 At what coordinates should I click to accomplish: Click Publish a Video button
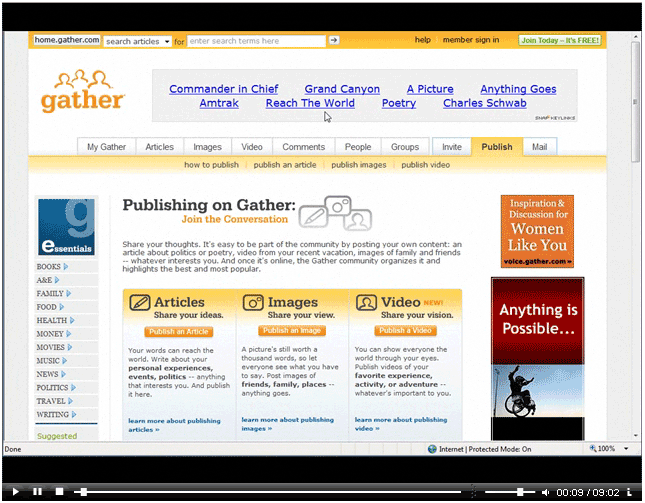405,331
